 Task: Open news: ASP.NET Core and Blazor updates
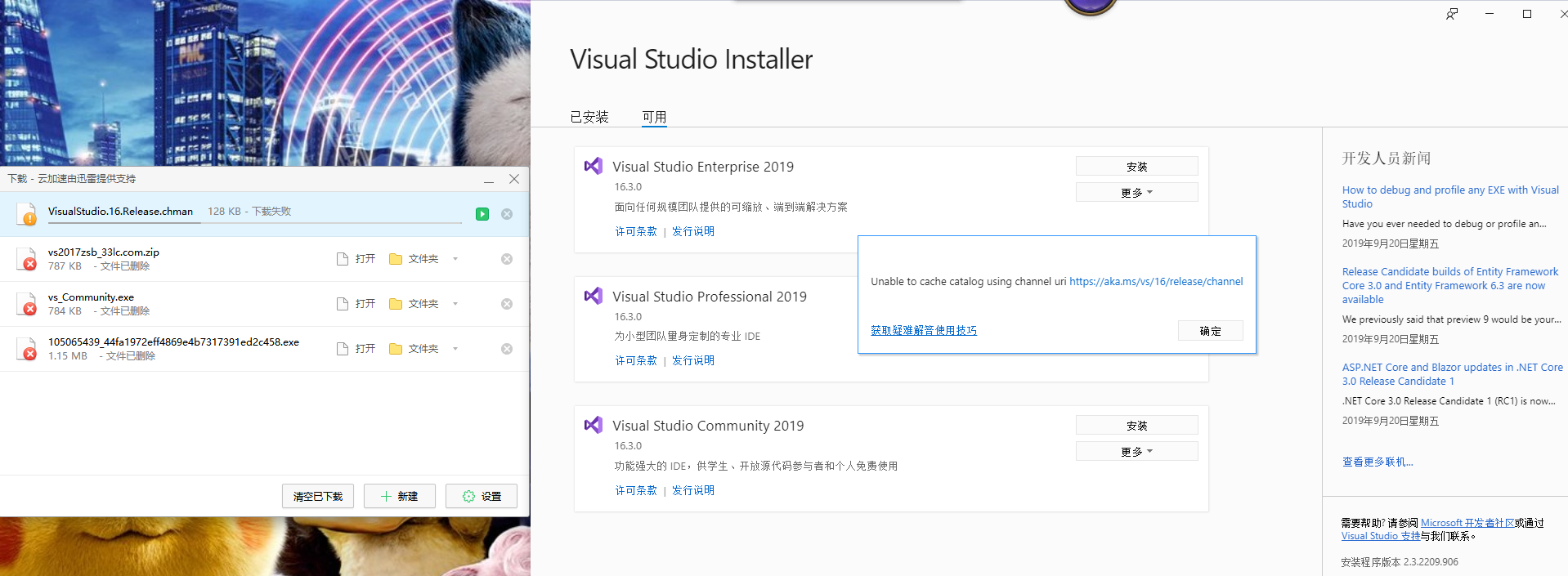pos(1452,374)
